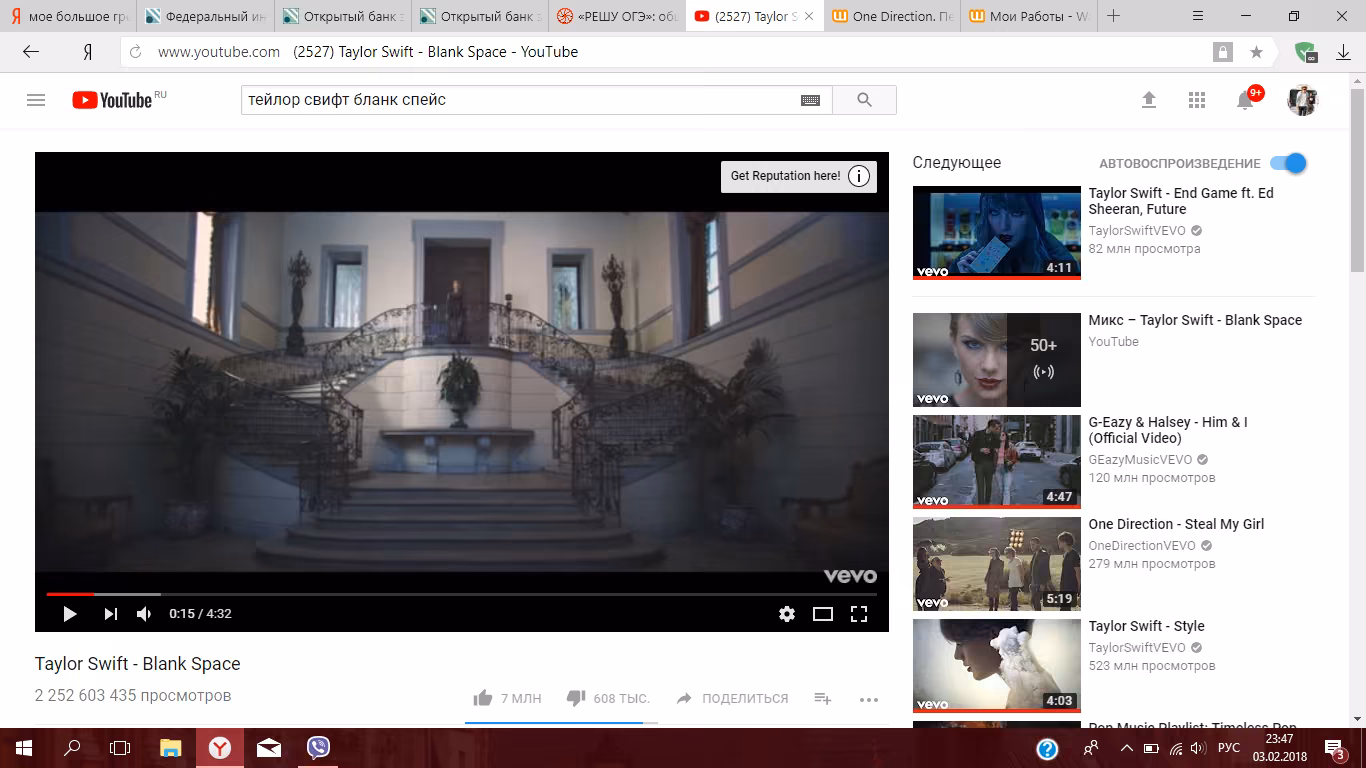
Task: Click the Him & I thumbnail
Action: point(997,462)
